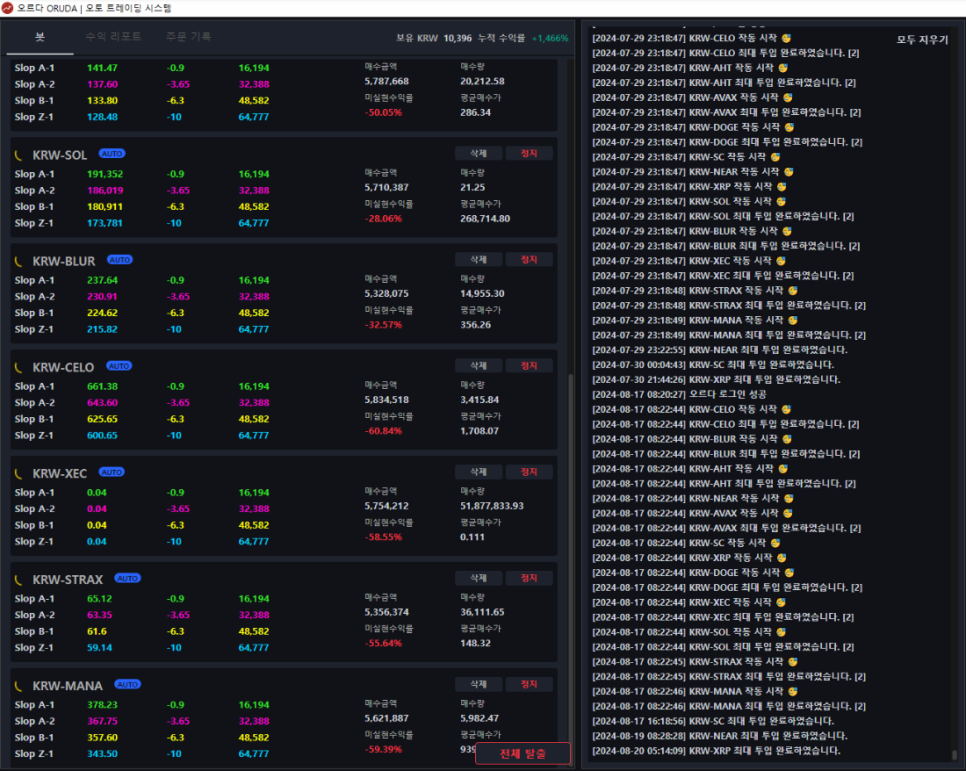The image size is (966, 771).
Task: Click KRW-CELO buy amount 5,834,518
Action: coord(386,400)
